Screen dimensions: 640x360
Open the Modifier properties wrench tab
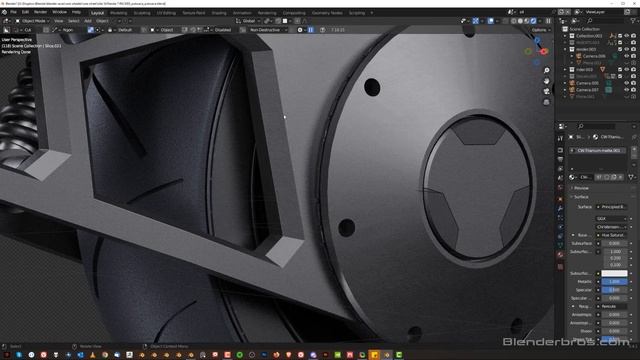point(560,208)
